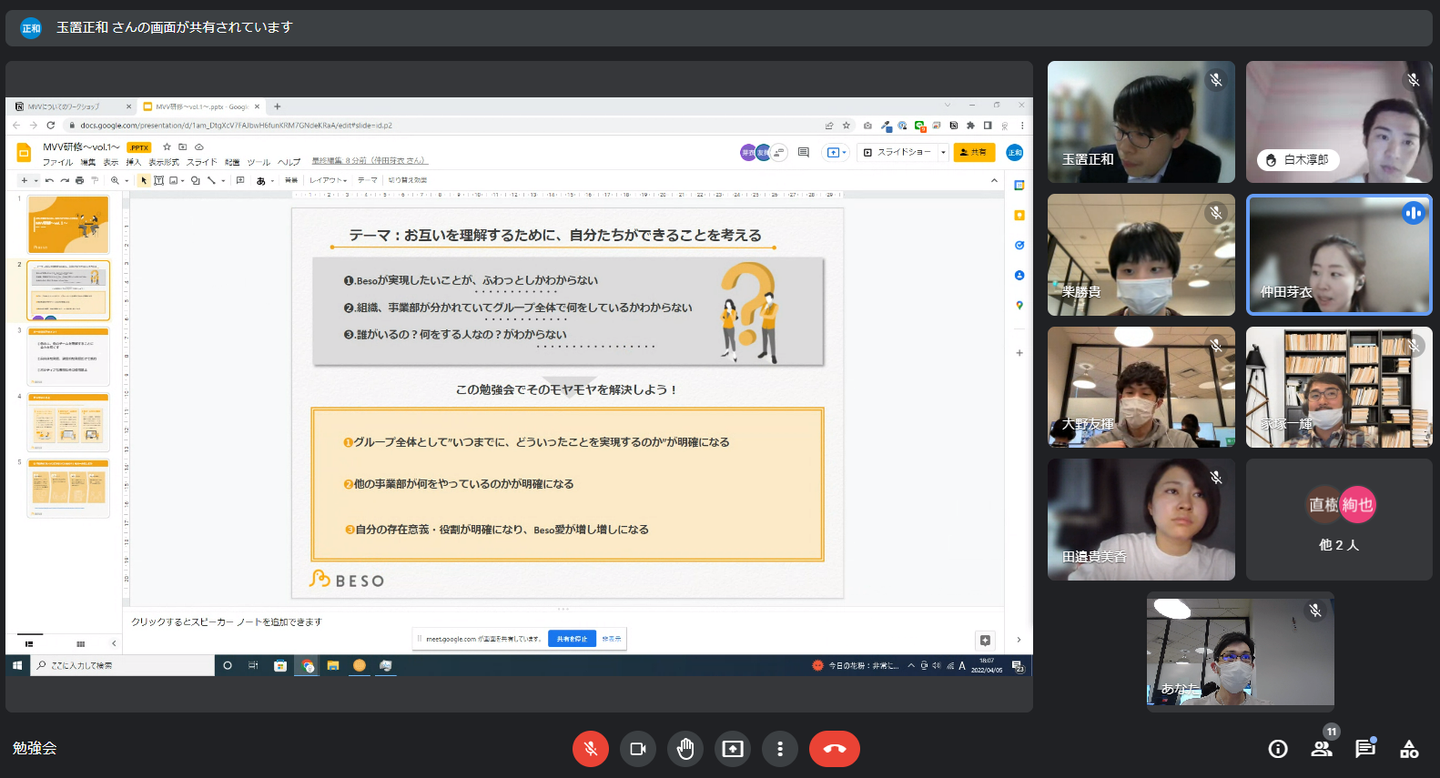Star the MVV研修 presentation
1440x778 pixels.
click(x=167, y=147)
